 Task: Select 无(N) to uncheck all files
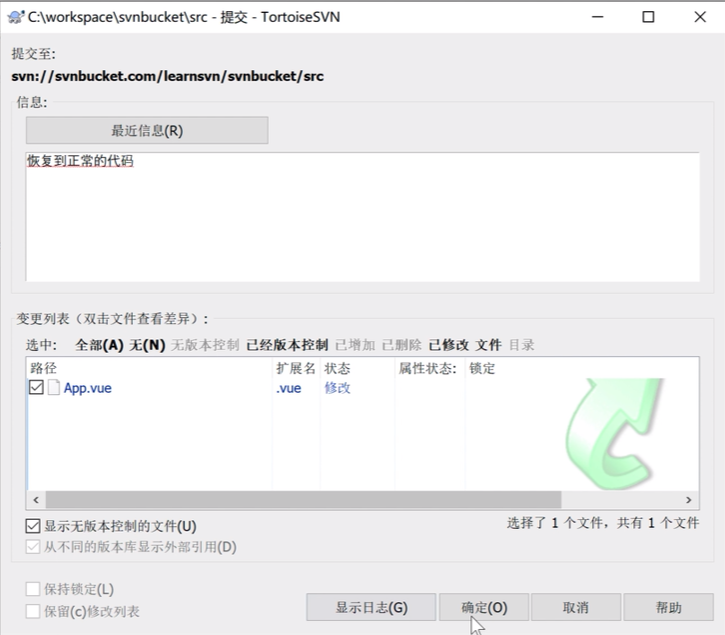pyautogui.click(x=147, y=345)
